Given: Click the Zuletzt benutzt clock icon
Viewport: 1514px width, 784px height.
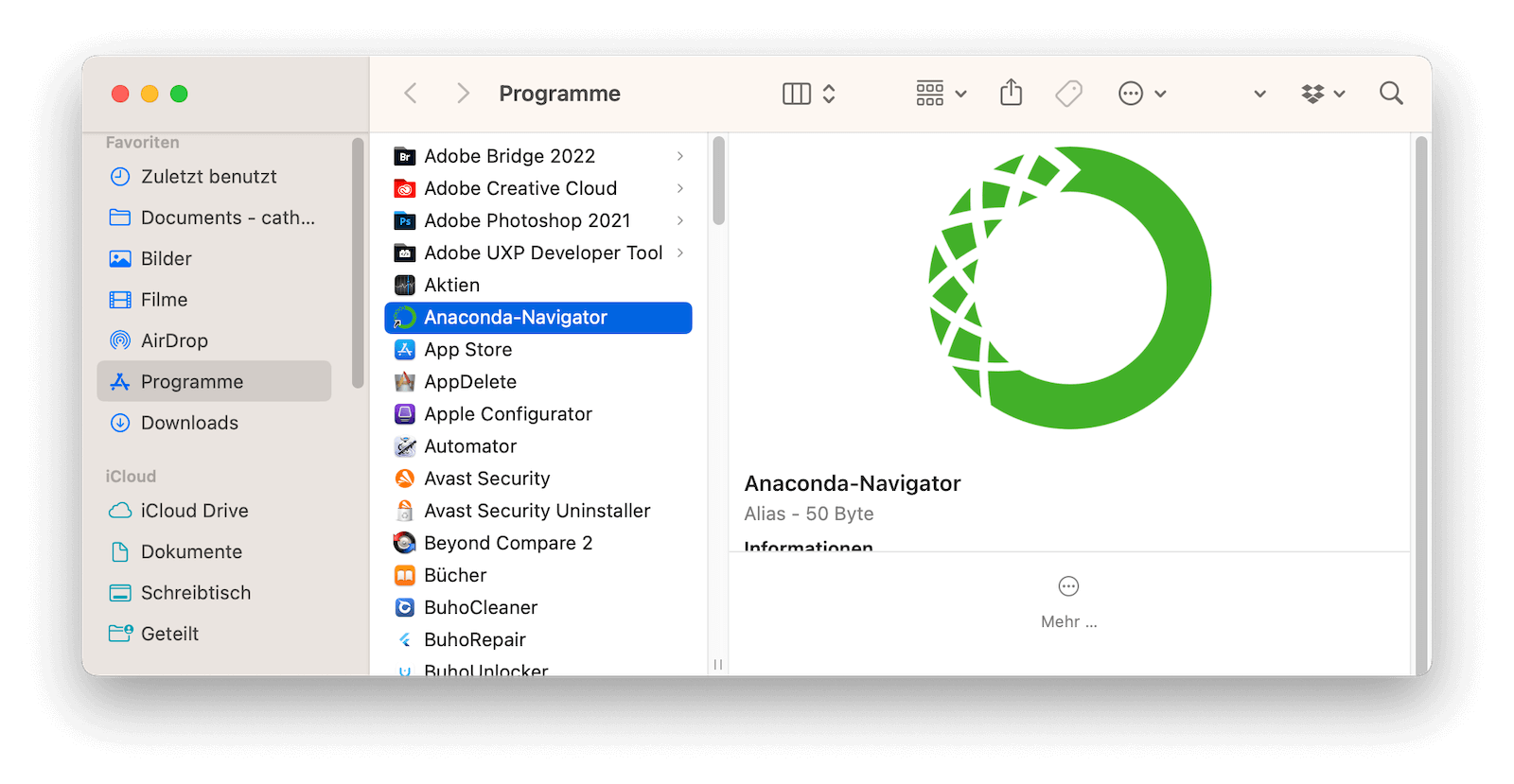Looking at the screenshot, I should coord(120,177).
